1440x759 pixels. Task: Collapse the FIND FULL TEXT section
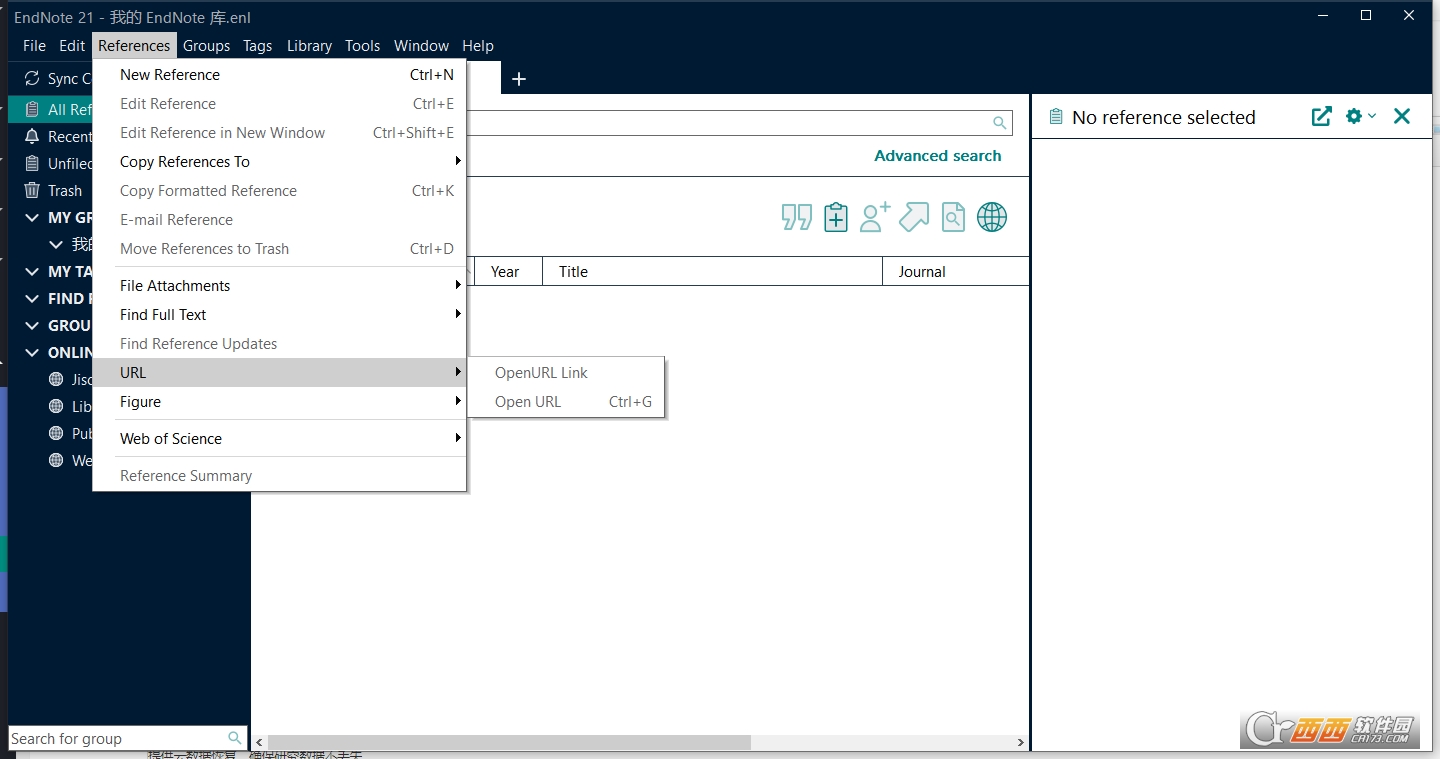pyautogui.click(x=32, y=299)
